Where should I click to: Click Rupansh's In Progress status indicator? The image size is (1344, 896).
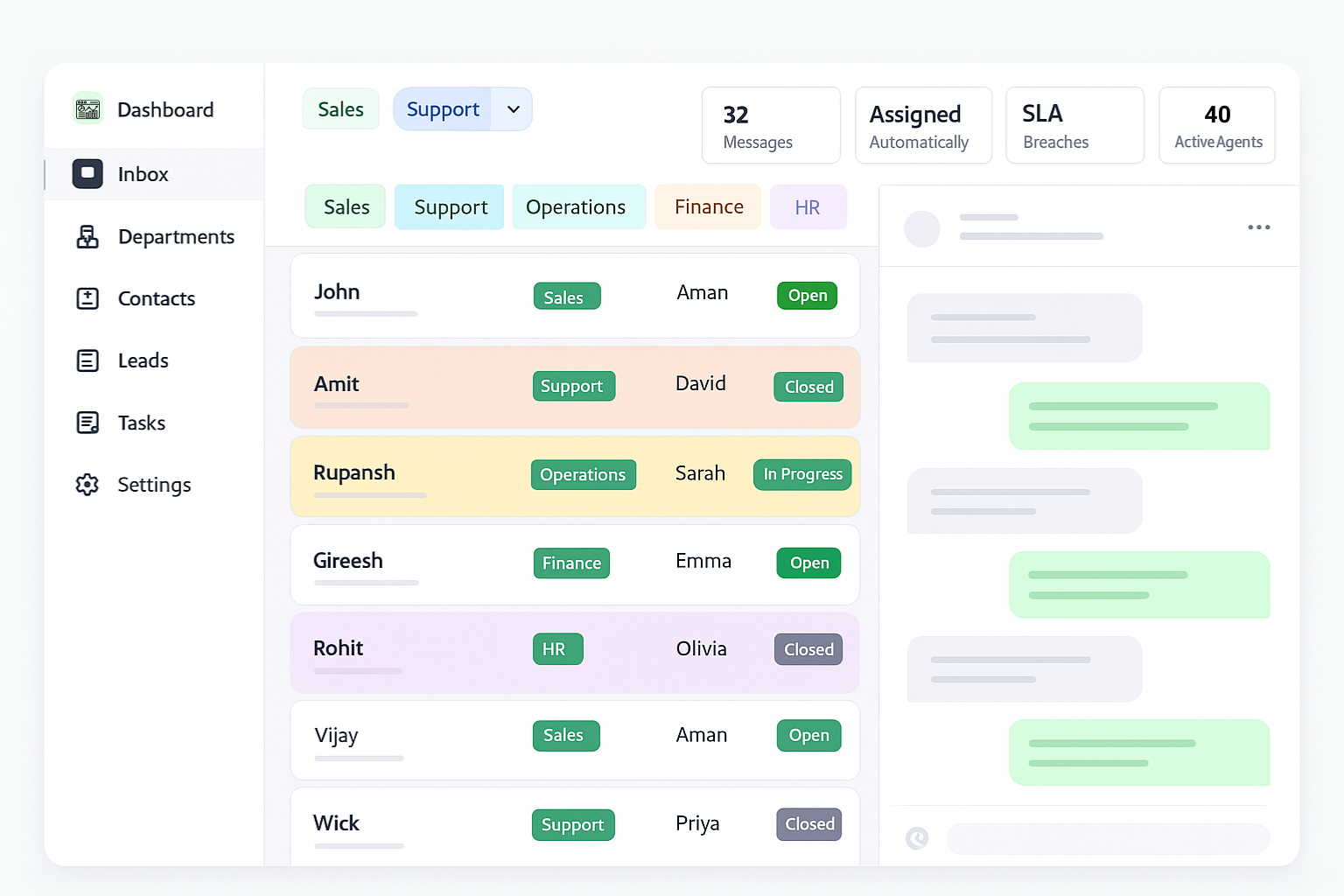click(x=801, y=474)
